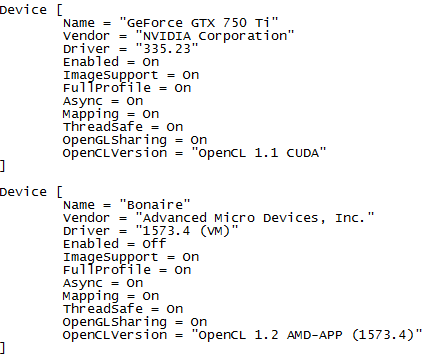Click the first Mapping = On line
This screenshot has width=426, height=362.
(x=111, y=114)
